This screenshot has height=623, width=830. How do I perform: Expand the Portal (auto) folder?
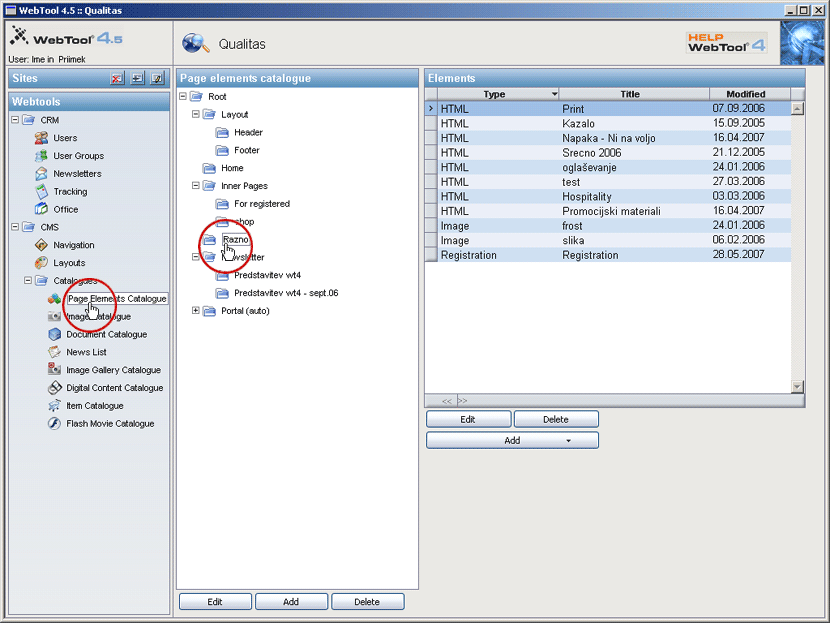coord(196,311)
